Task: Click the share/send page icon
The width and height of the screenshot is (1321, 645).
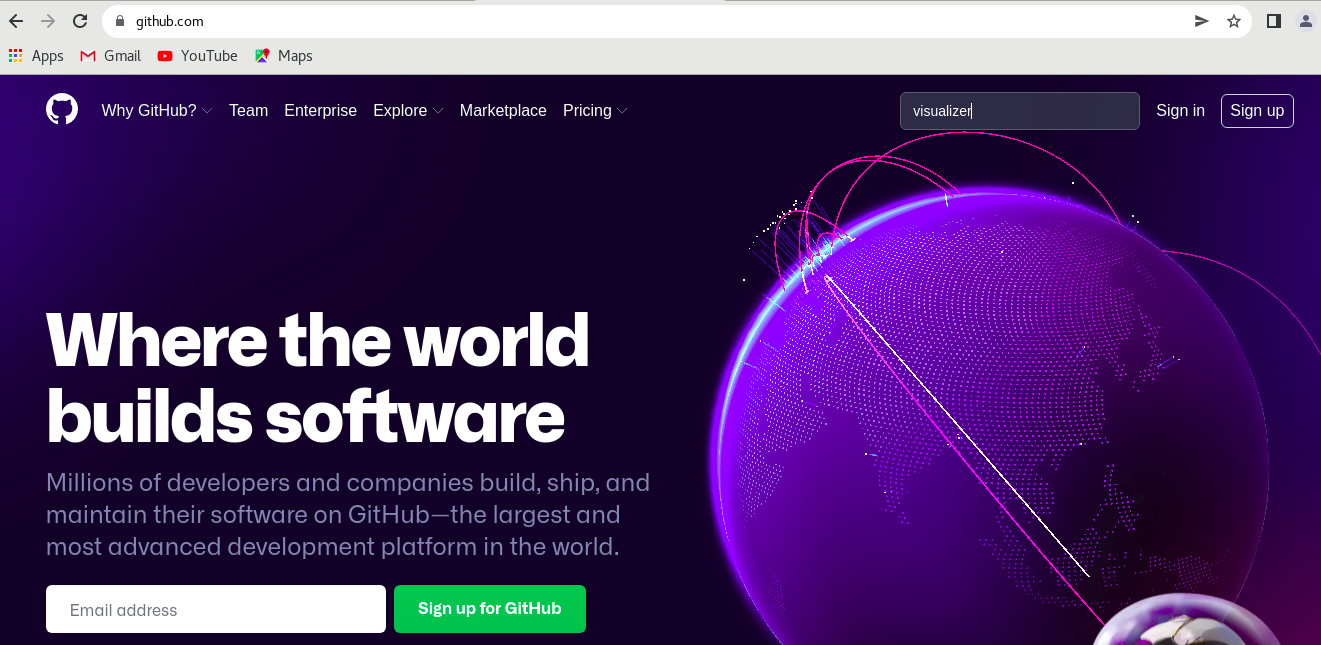Action: pyautogui.click(x=1202, y=21)
